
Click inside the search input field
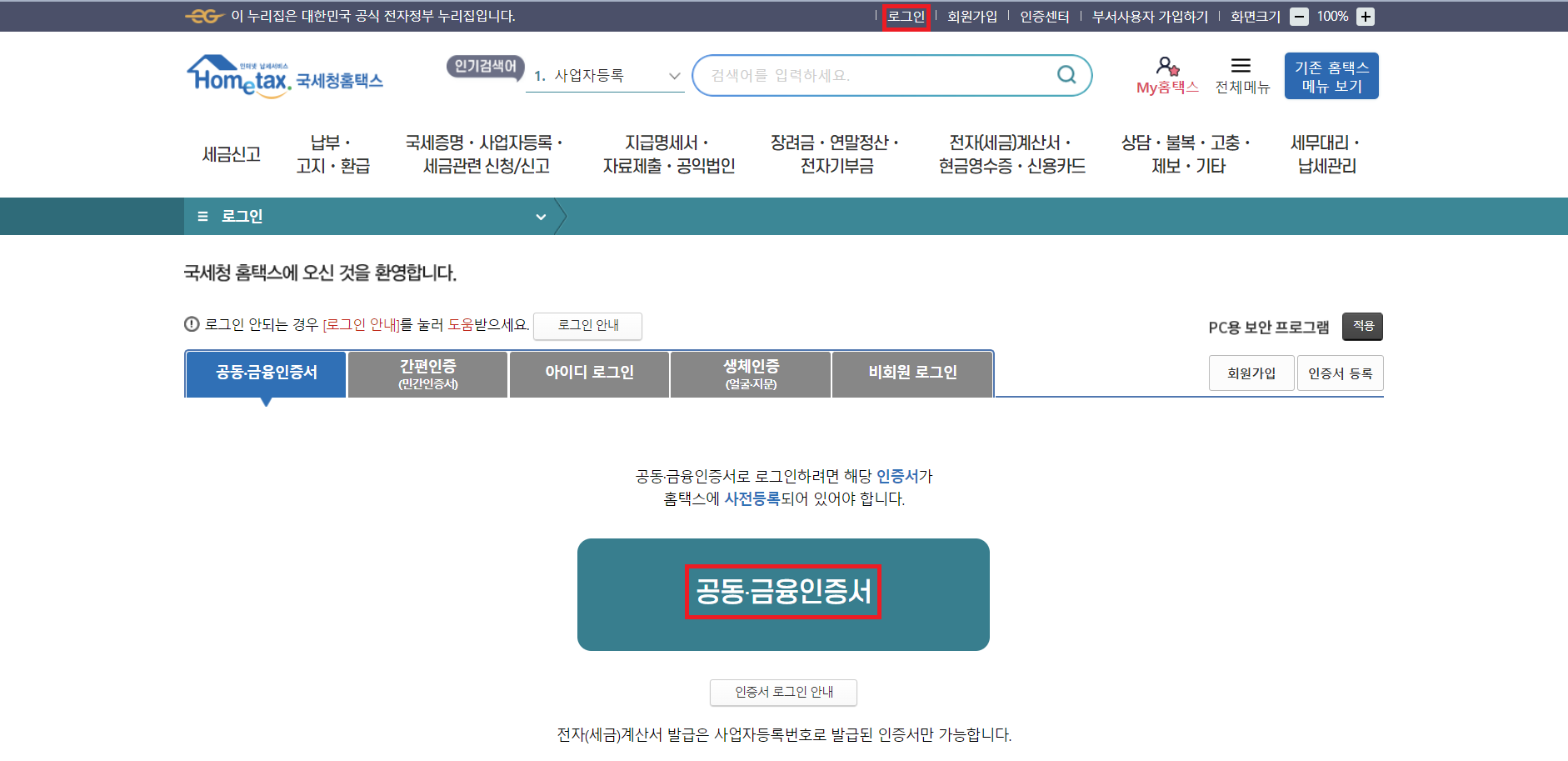[858, 75]
